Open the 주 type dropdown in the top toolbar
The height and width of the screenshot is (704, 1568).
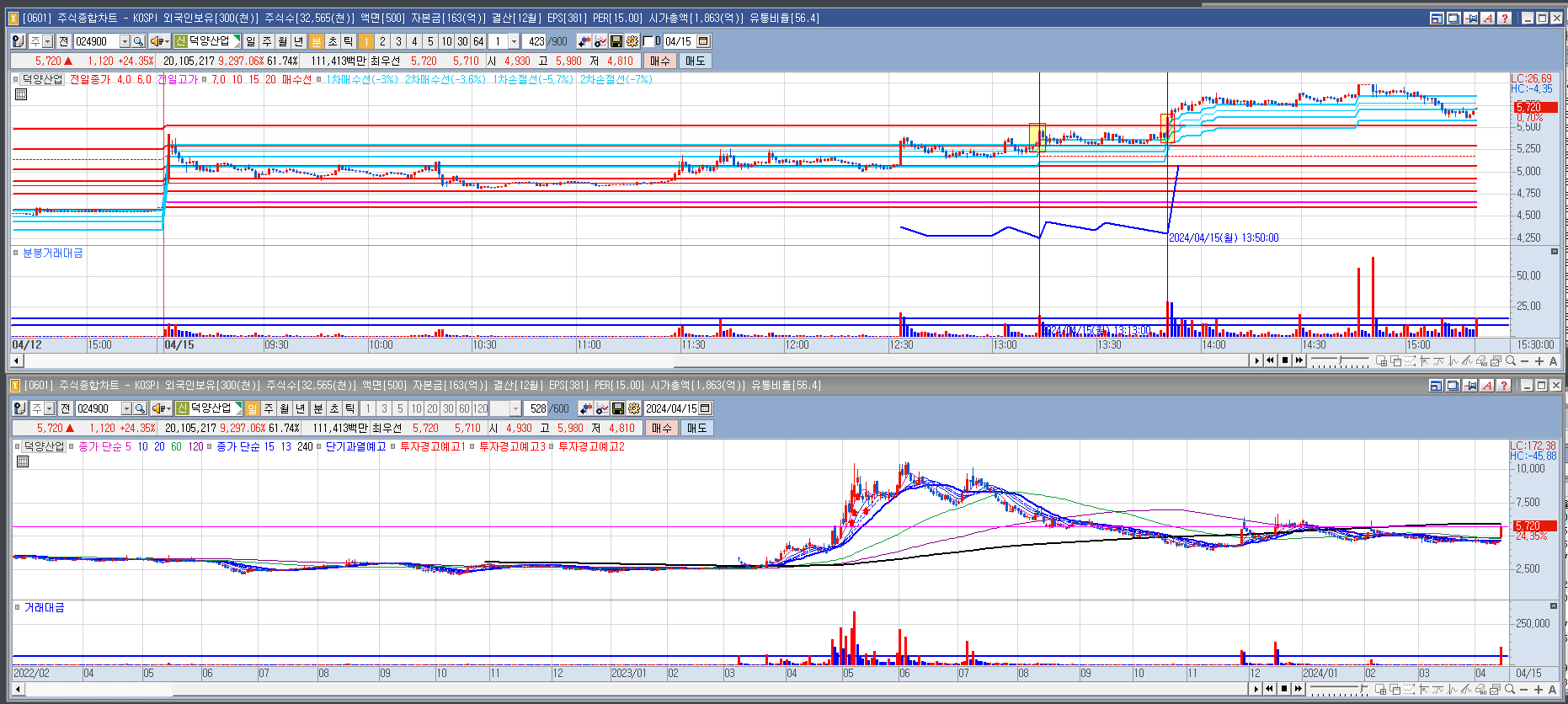pyautogui.click(x=47, y=41)
